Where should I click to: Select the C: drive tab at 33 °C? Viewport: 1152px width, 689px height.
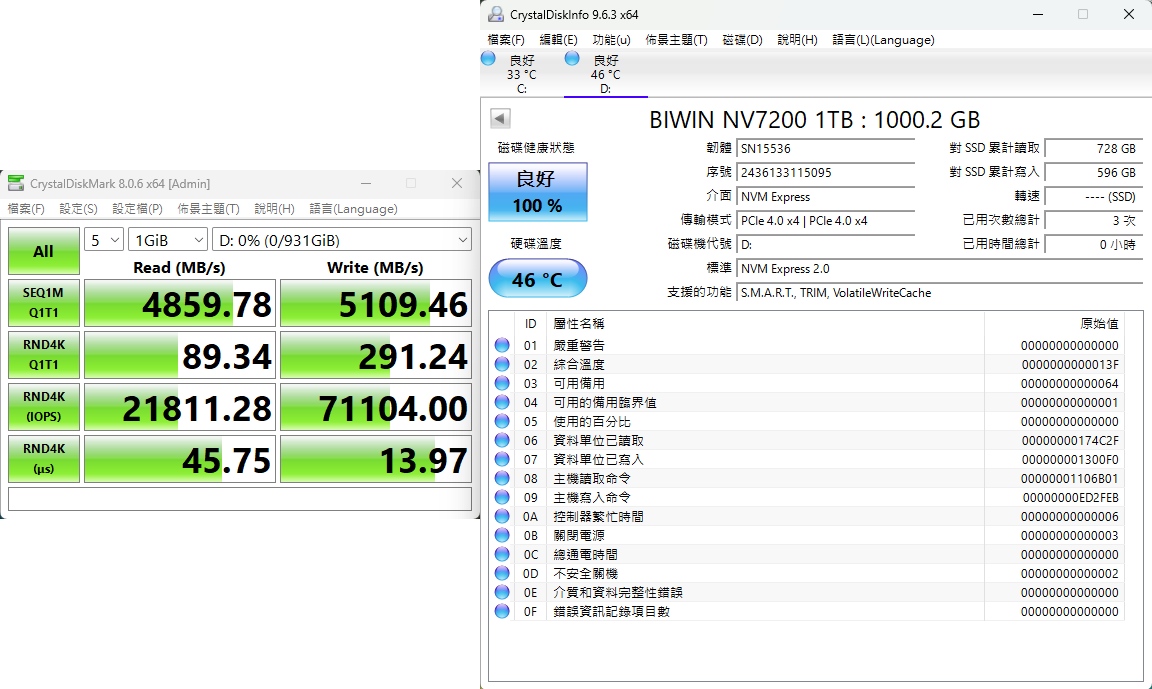click(522, 74)
